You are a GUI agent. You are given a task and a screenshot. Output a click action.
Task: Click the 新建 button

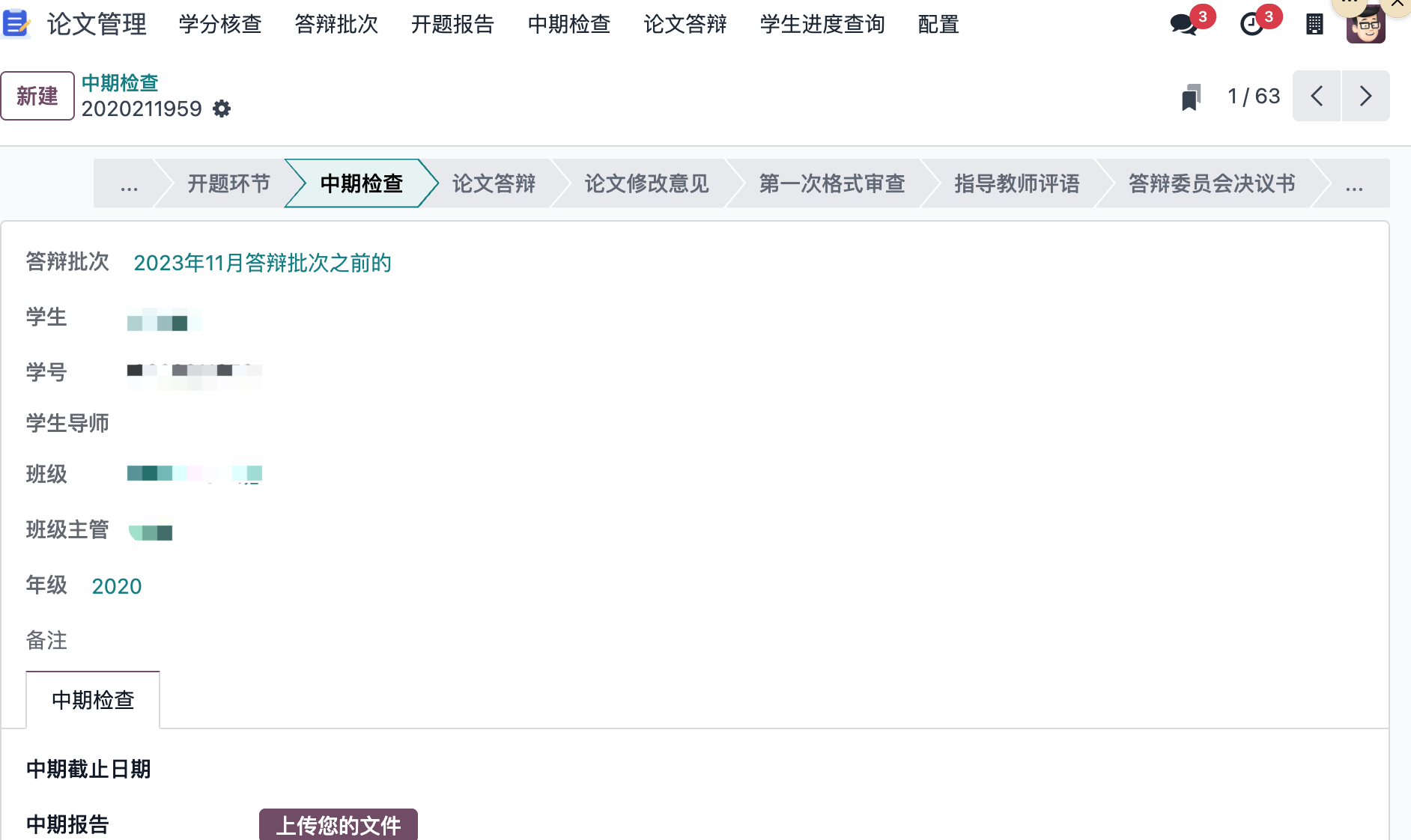[37, 96]
